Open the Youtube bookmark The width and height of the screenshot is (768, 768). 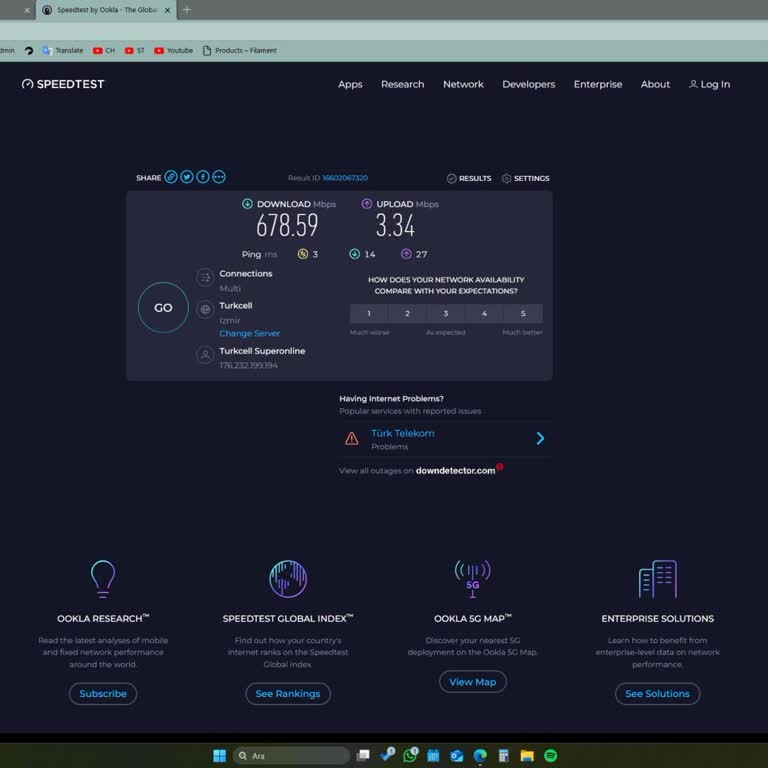coord(173,50)
